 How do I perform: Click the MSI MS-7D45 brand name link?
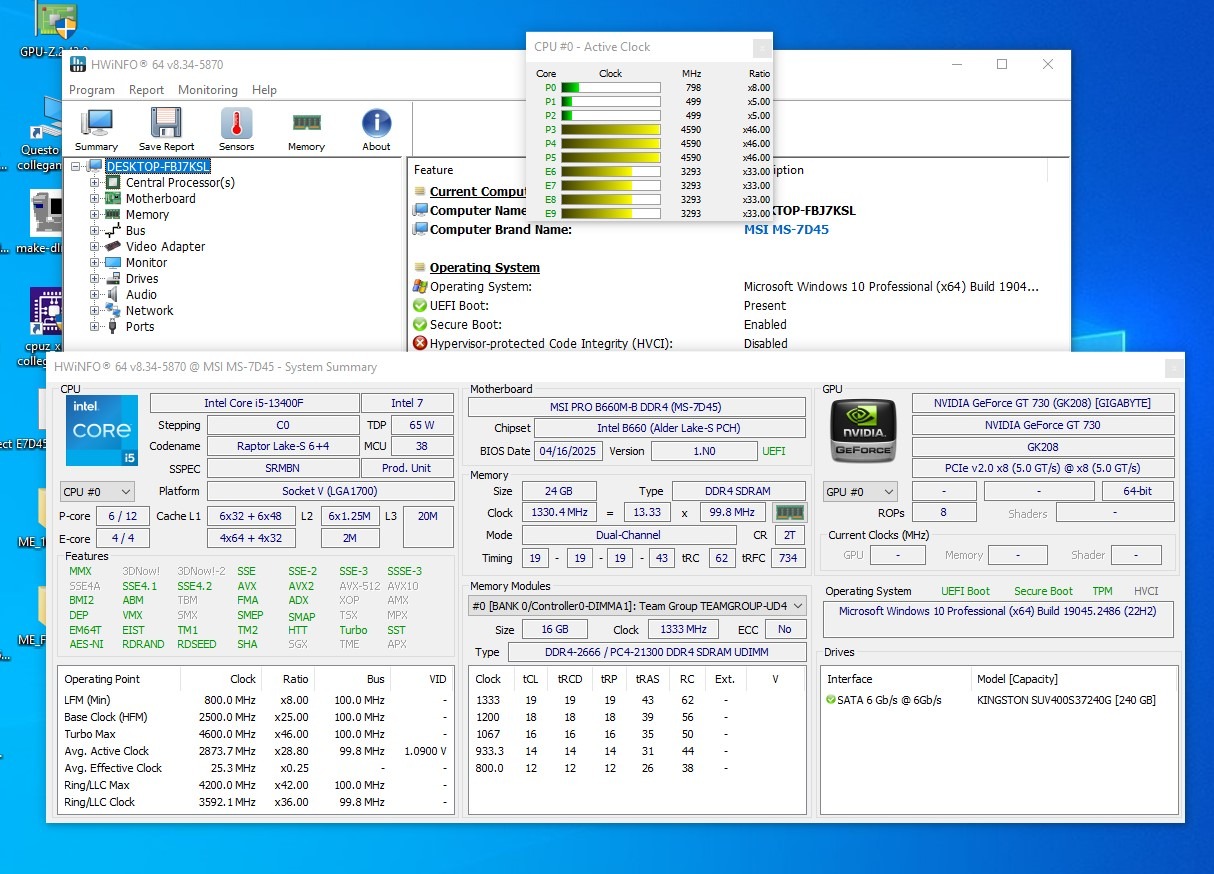[786, 230]
